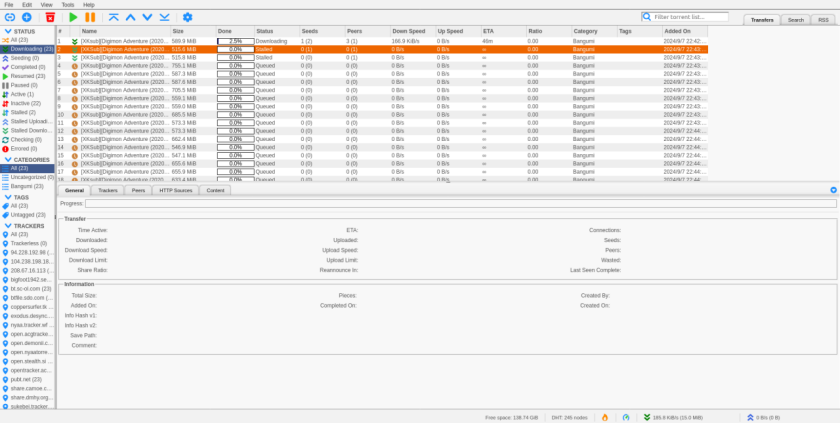The image size is (840, 423).
Task: Select the Bangumi (23) category
Action: 27,186
